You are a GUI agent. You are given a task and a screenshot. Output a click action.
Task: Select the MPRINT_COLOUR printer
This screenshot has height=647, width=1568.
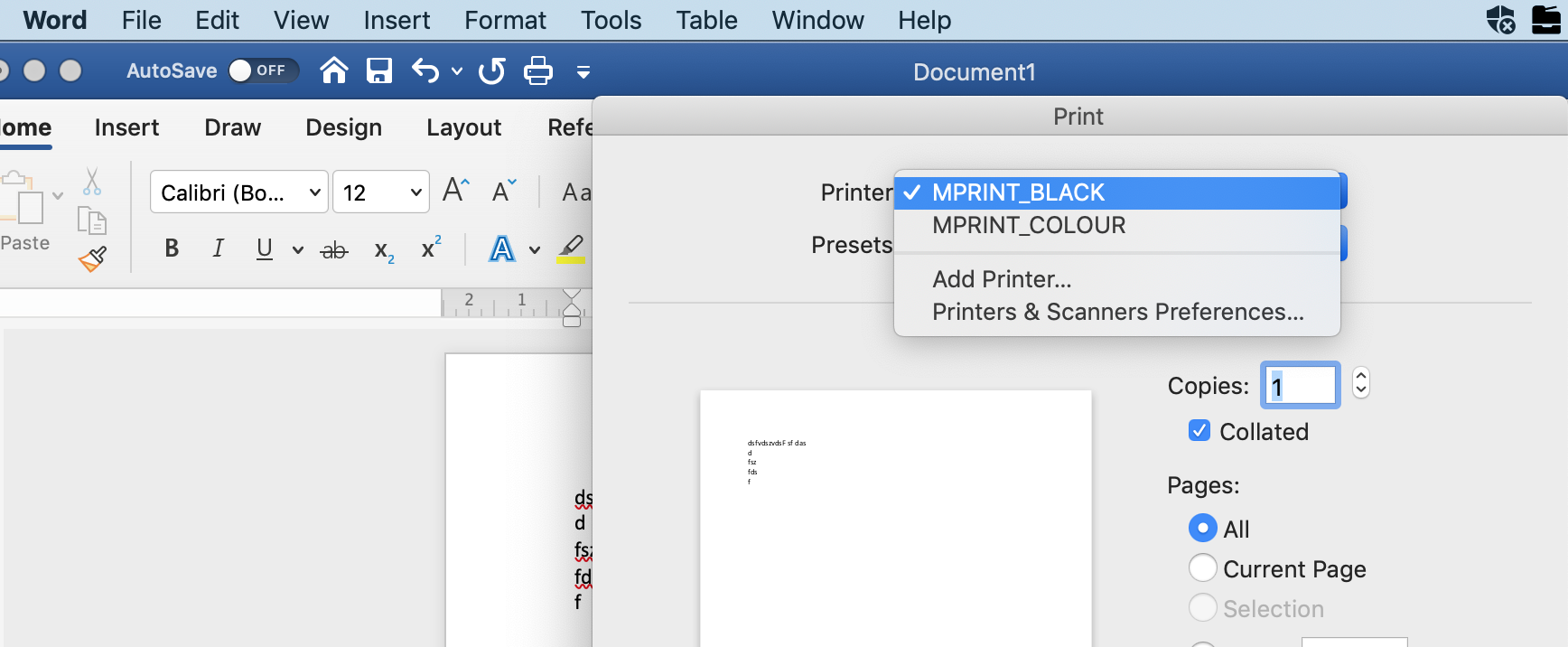tap(1117, 225)
